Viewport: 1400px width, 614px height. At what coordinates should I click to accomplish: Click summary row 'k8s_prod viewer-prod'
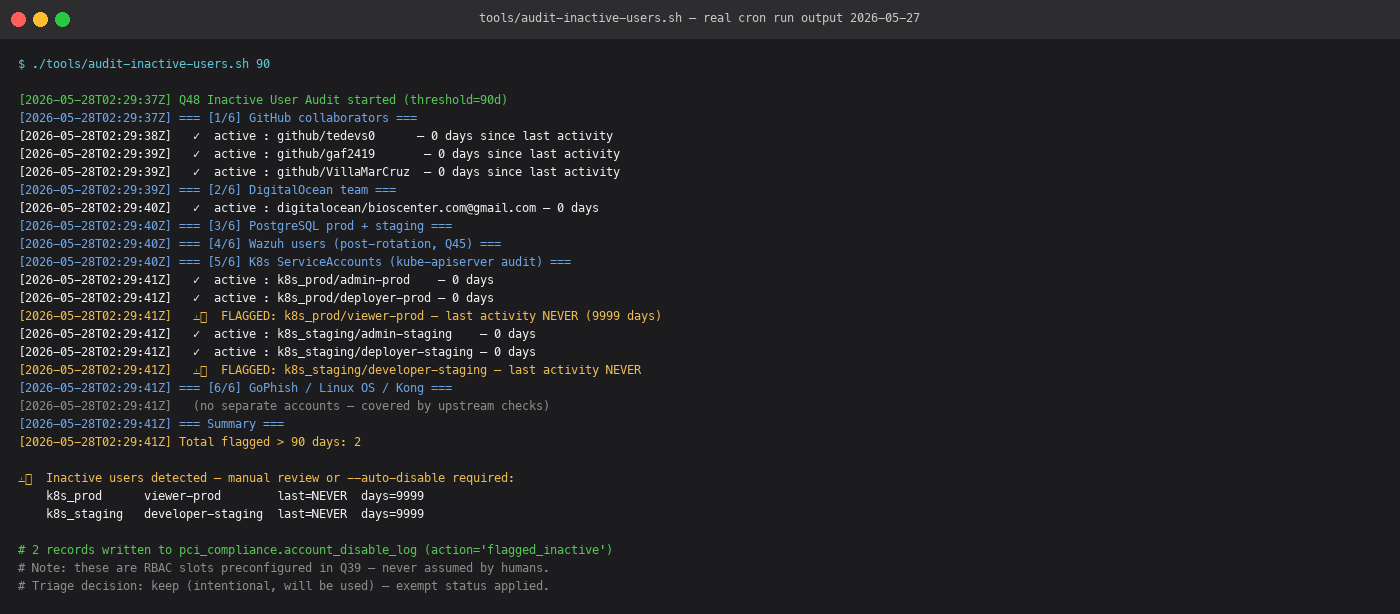coord(235,496)
